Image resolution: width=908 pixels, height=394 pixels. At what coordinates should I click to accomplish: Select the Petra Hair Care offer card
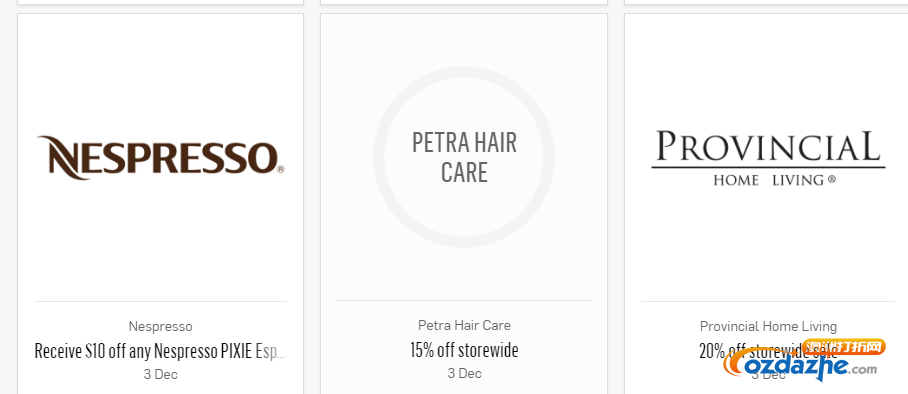(x=464, y=204)
